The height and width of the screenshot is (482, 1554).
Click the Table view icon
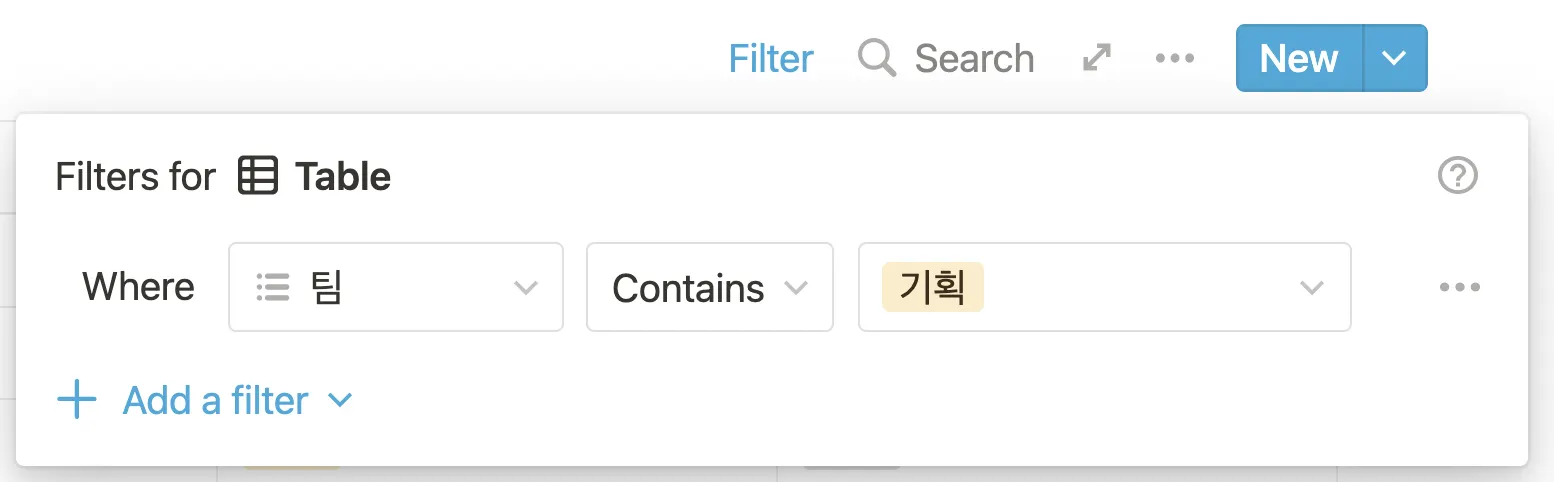pos(257,177)
